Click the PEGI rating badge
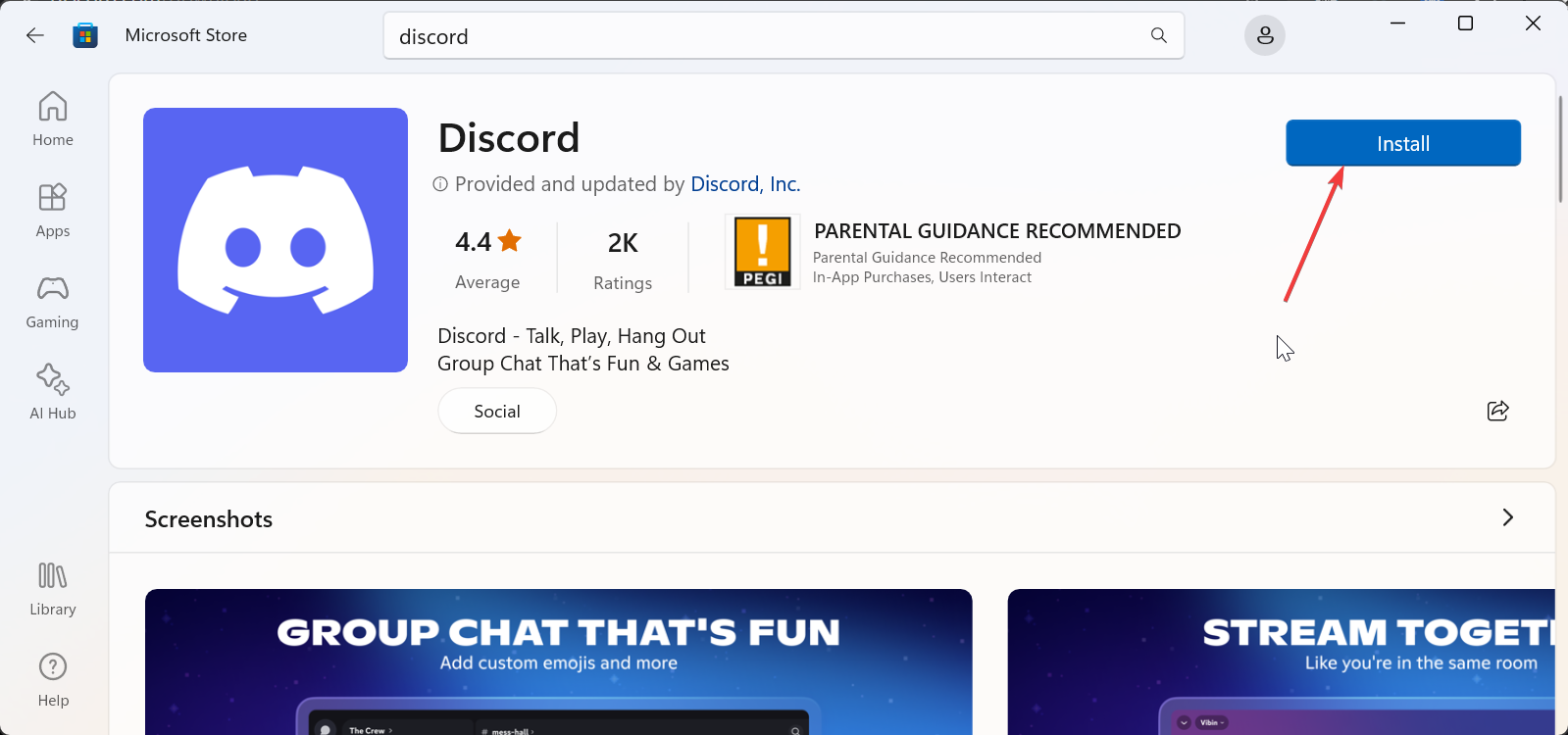 click(x=763, y=253)
